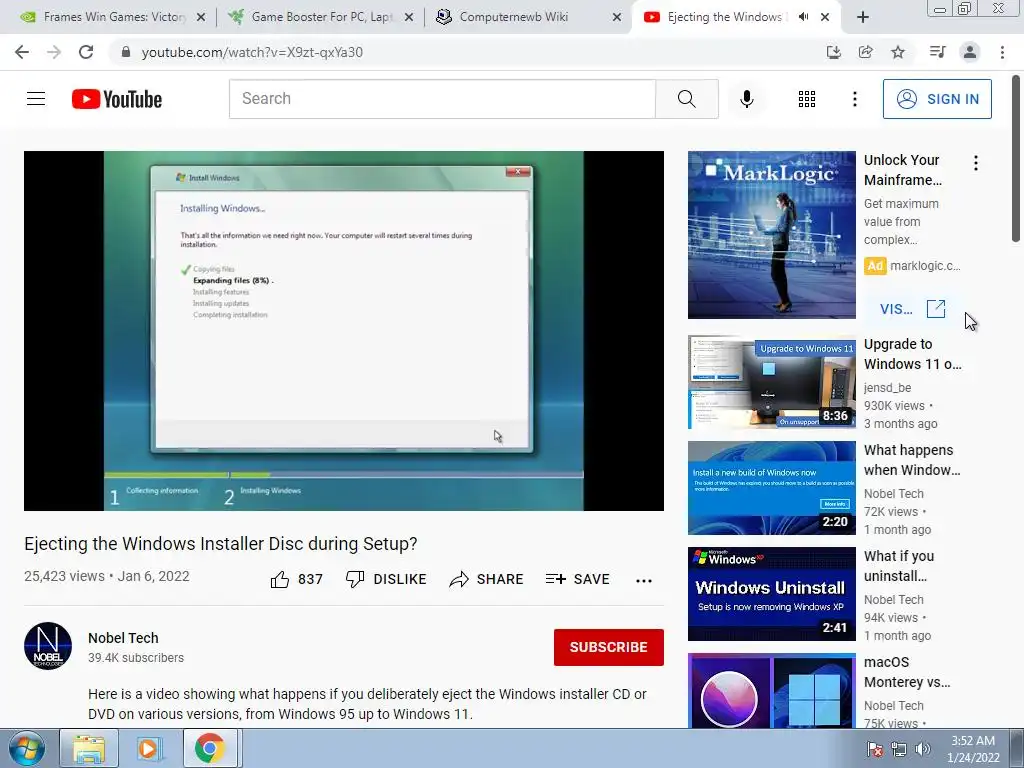1024x768 pixels.
Task: Click SAVE to add to playlist
Action: coord(577,579)
